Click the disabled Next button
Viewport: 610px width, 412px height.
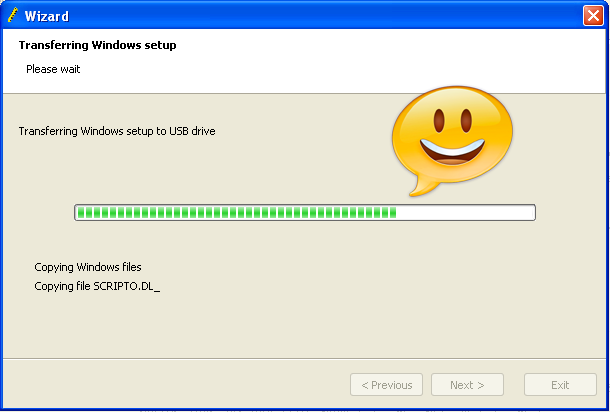[x=467, y=385]
